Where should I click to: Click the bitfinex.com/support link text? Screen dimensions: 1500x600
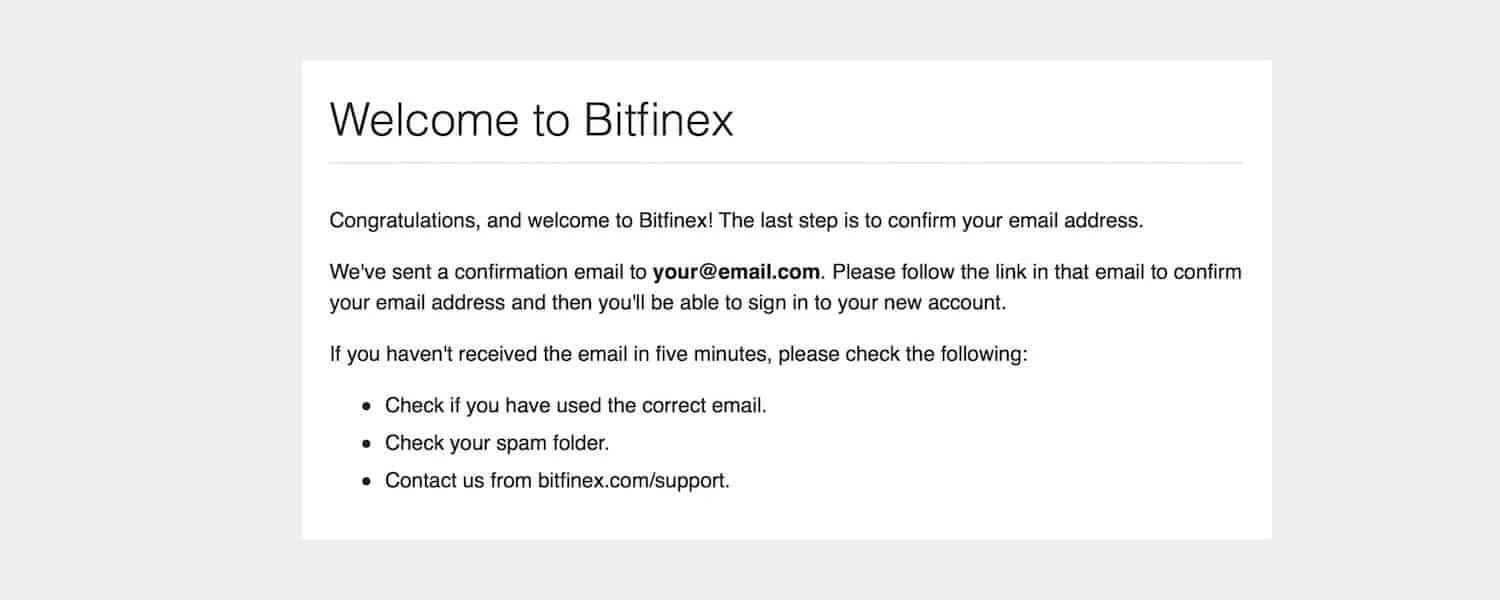click(x=633, y=480)
